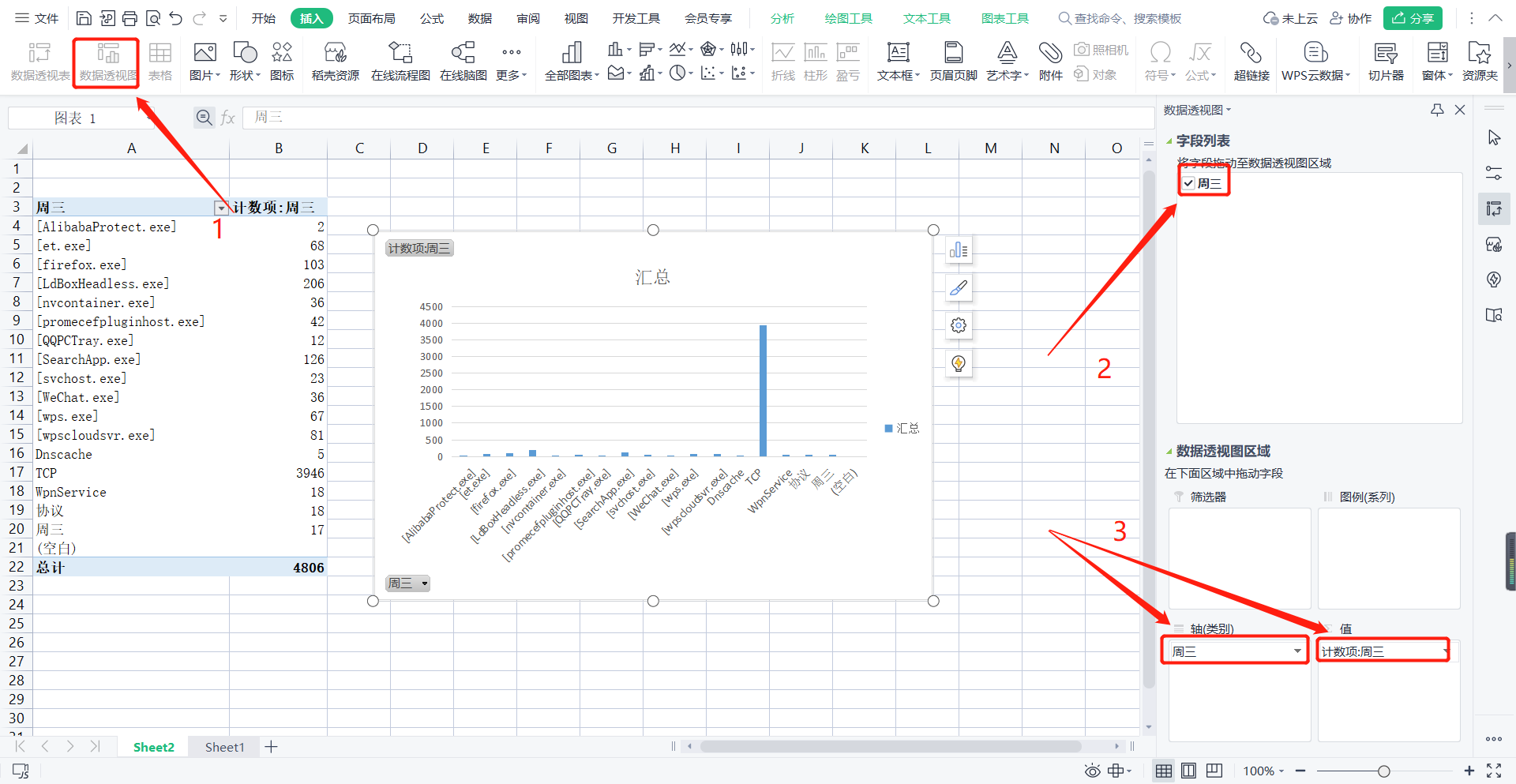The image size is (1516, 784).
Task: Open chart style brush button beside chart
Action: 959,288
